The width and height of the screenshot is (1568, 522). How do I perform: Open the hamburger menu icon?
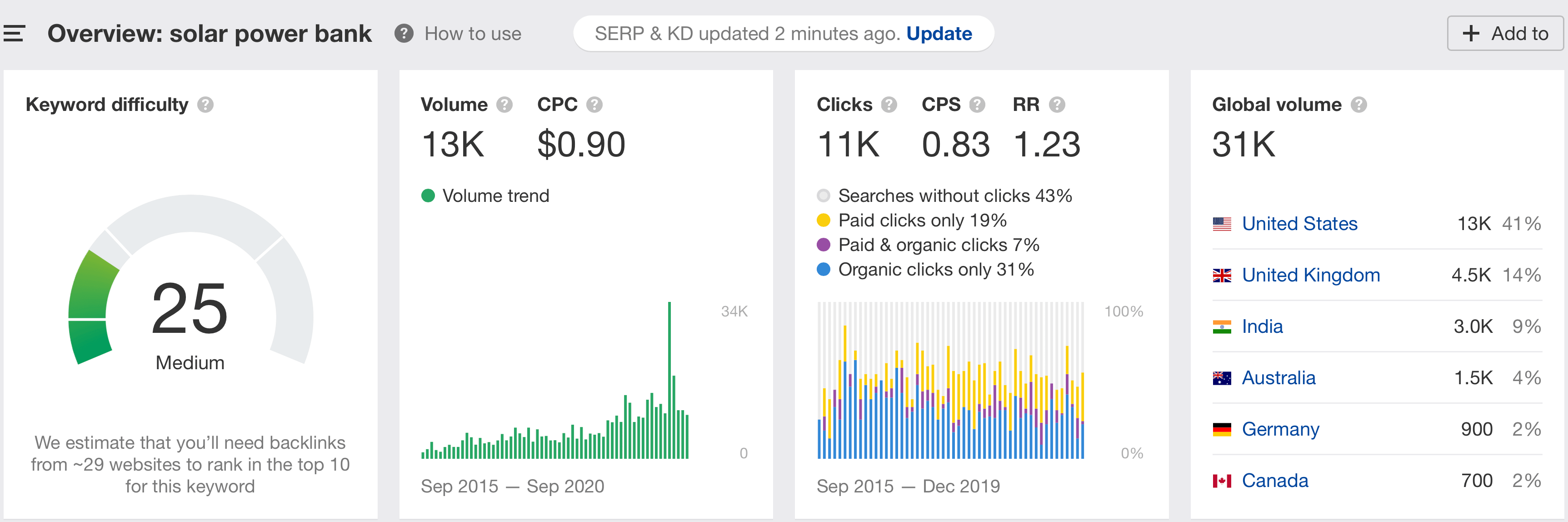tap(13, 34)
